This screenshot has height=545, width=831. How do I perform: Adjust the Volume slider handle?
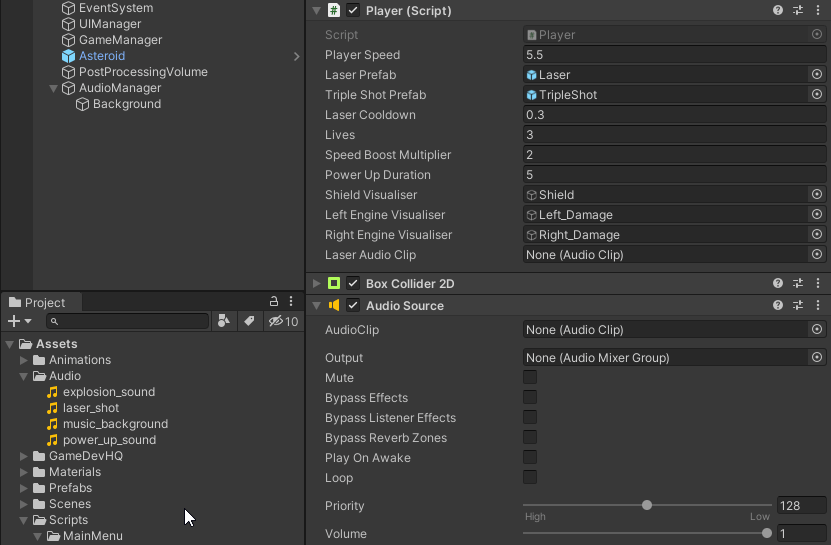[766, 533]
